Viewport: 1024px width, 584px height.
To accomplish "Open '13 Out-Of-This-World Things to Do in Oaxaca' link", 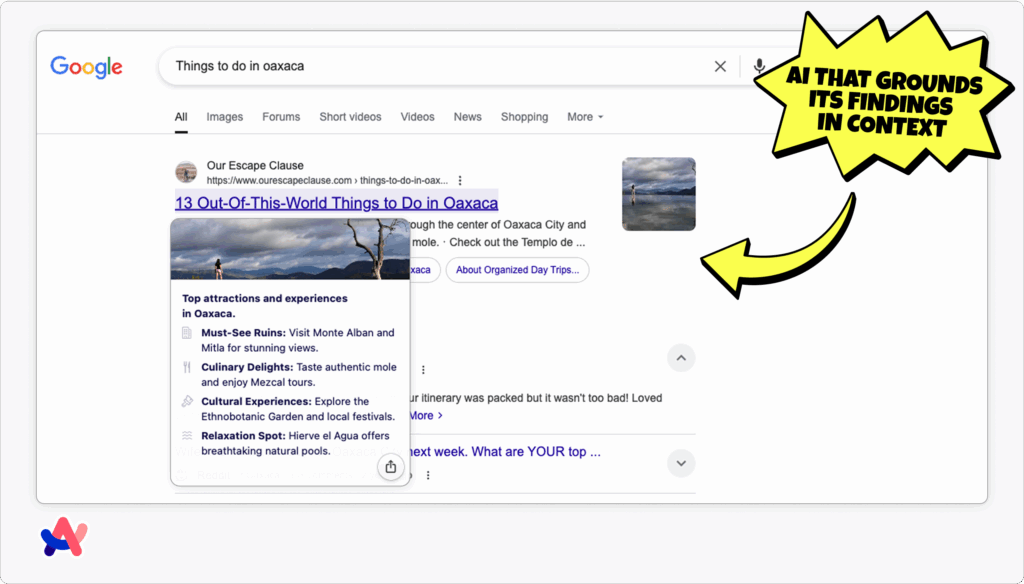I will click(336, 203).
